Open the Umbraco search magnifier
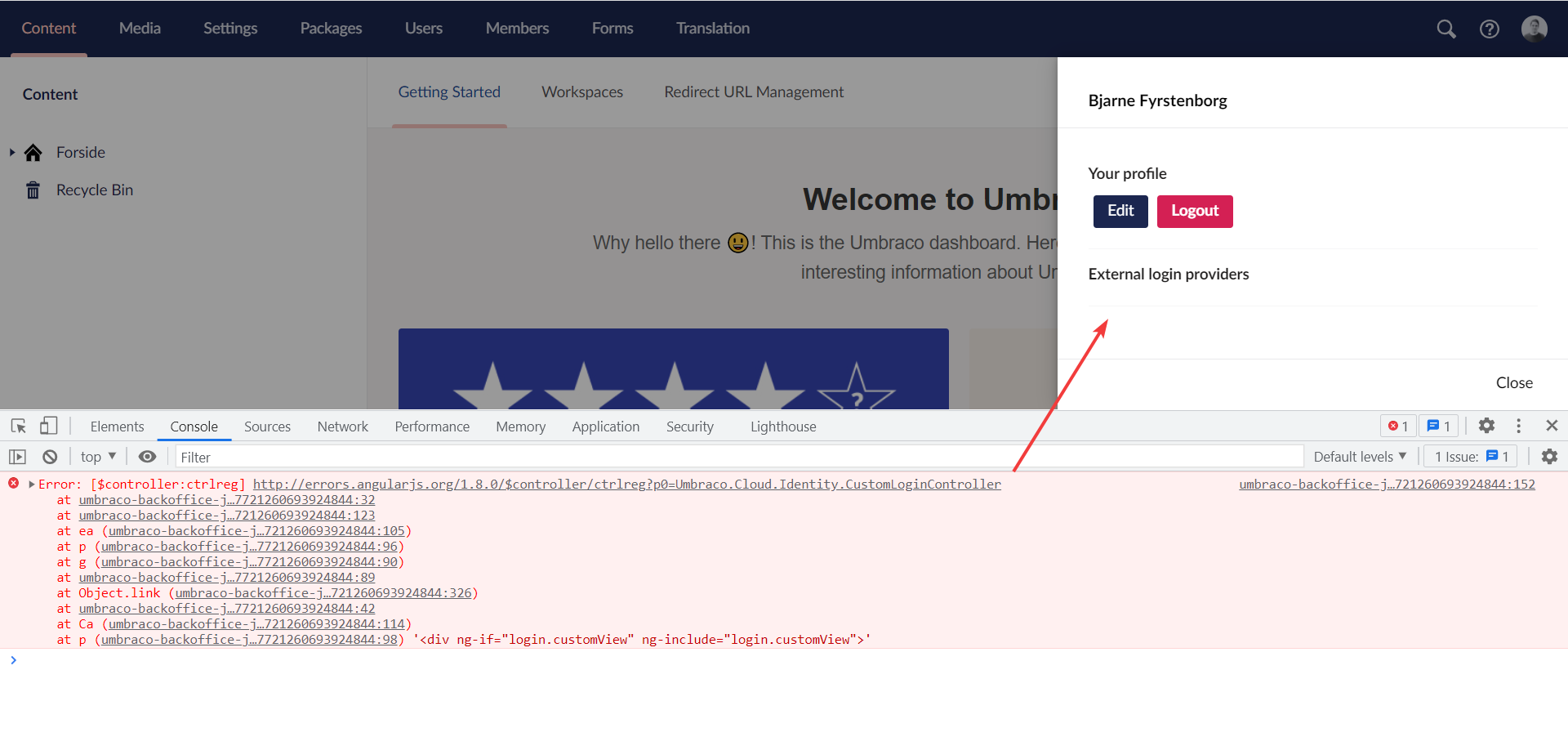Image resolution: width=1568 pixels, height=737 pixels. 1445,29
